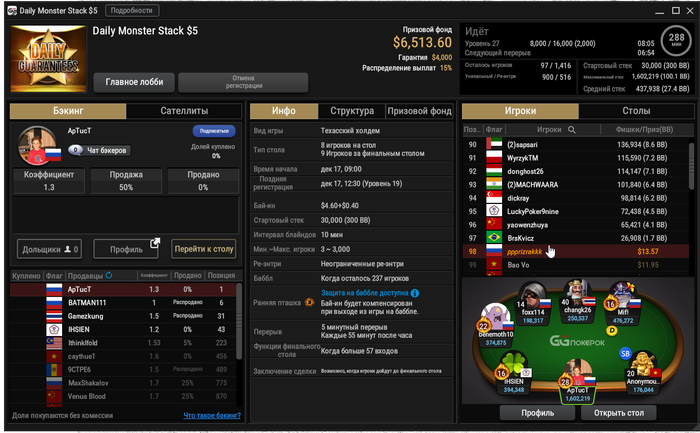Toggle the Подписаться subscribe button
700x433 pixels.
coord(214,131)
